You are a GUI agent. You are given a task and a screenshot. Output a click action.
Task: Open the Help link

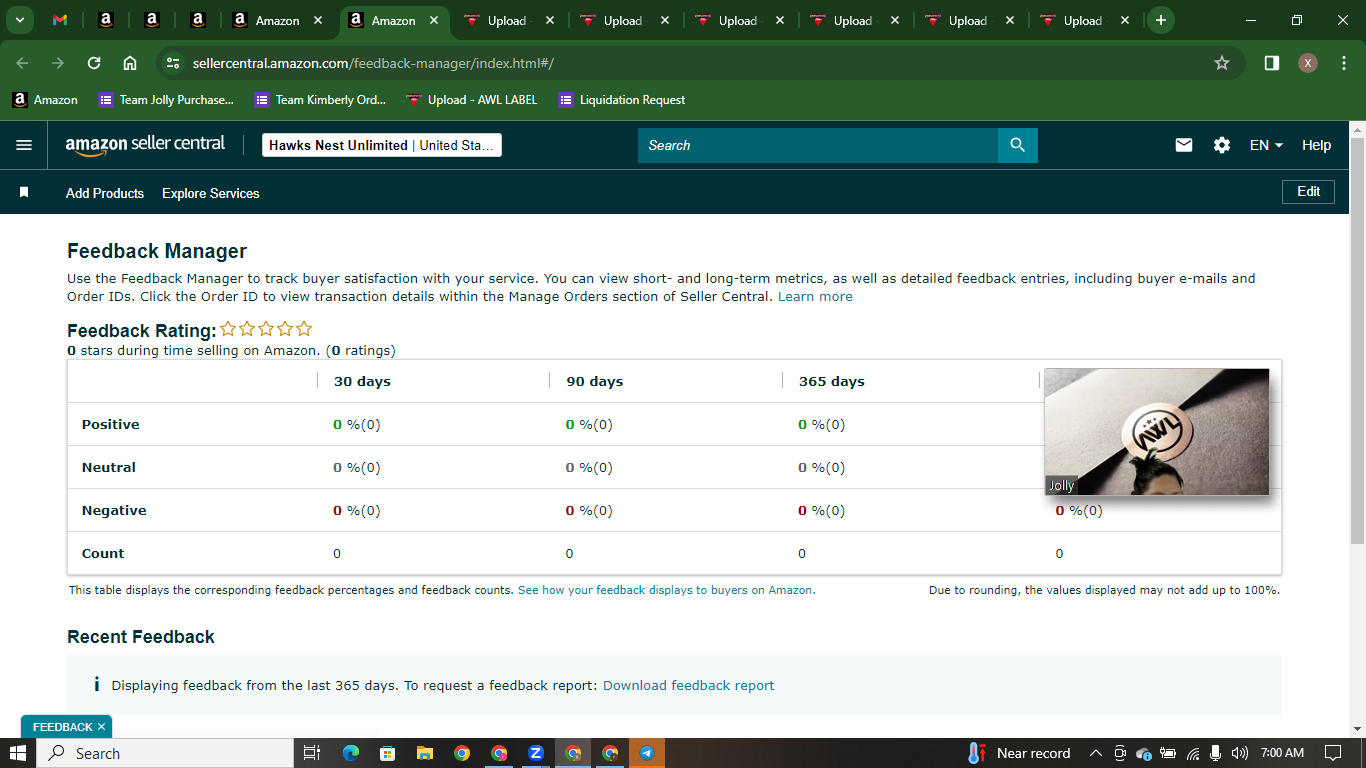[x=1316, y=145]
